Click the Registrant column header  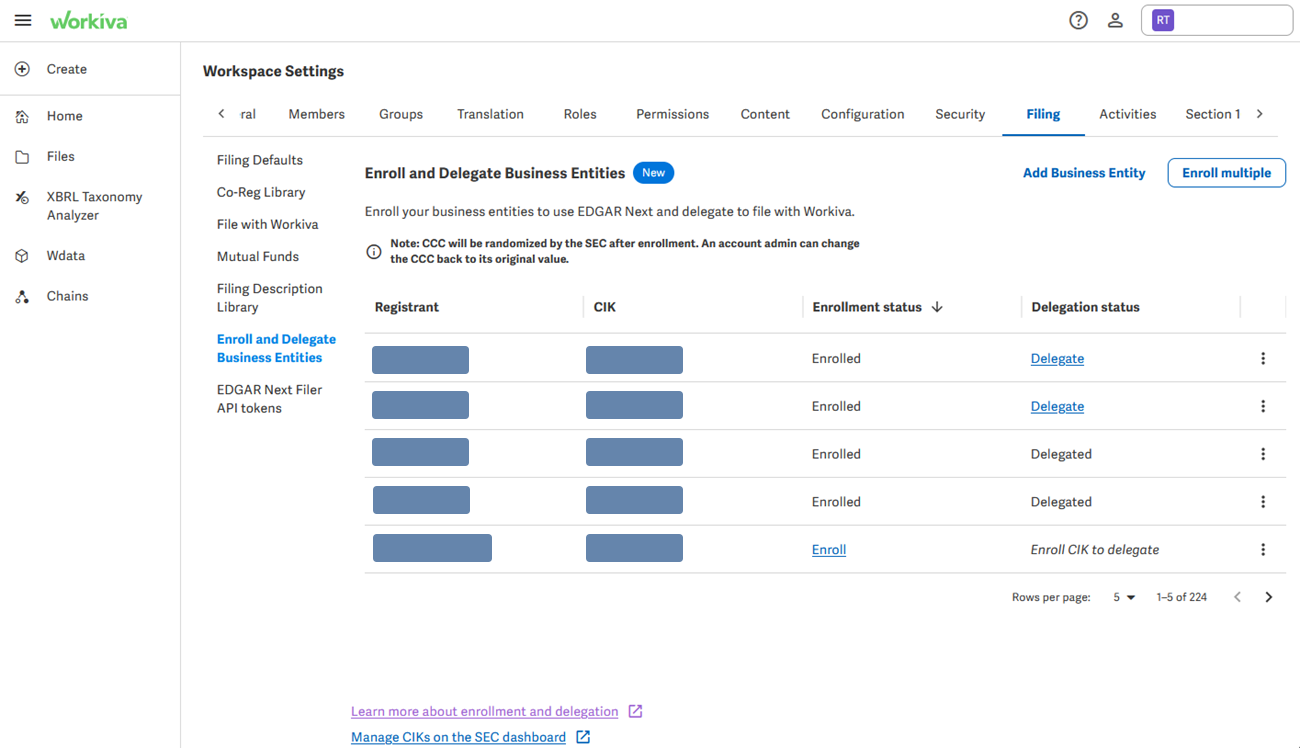coord(407,307)
